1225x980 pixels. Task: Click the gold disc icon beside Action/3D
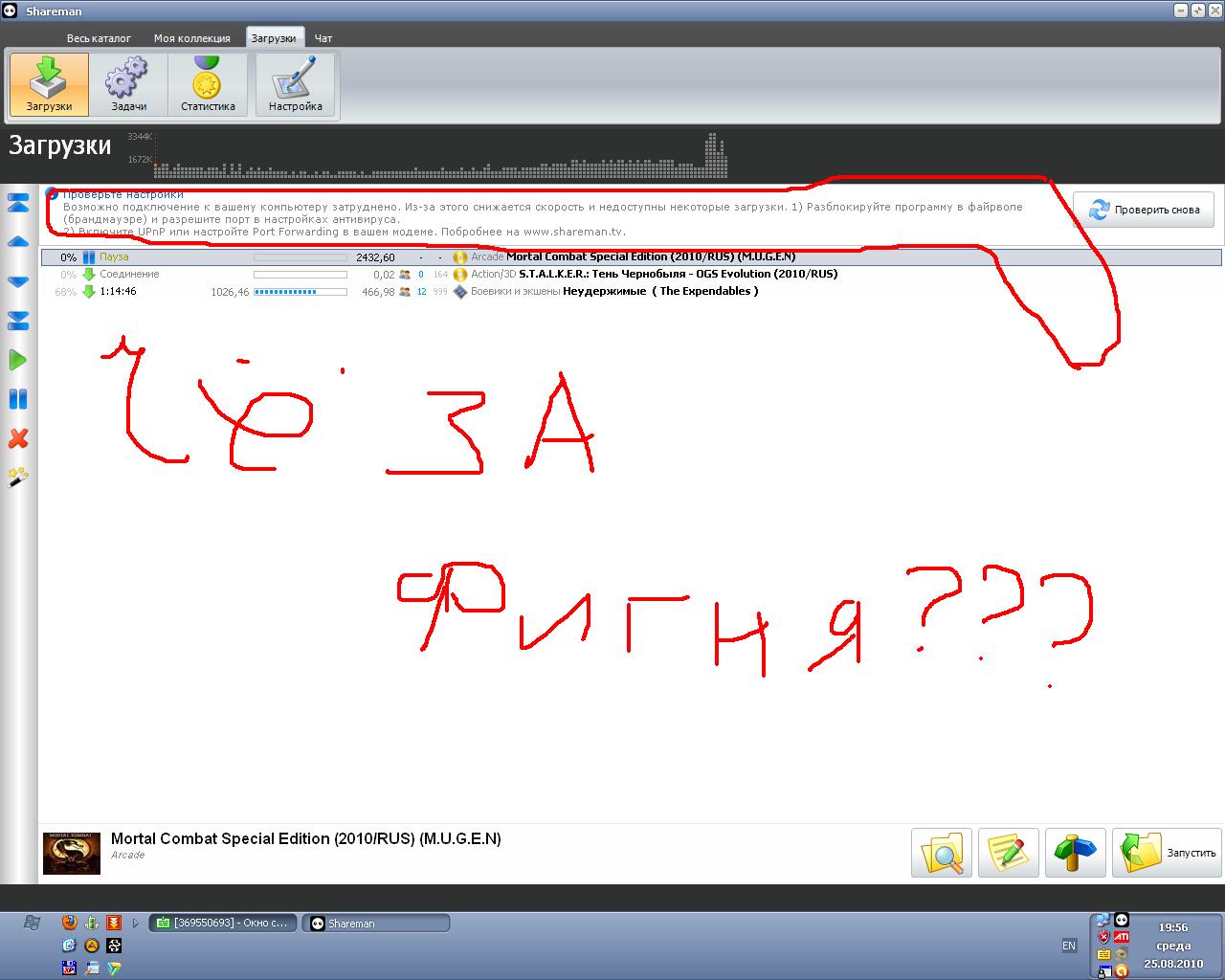coord(460,274)
